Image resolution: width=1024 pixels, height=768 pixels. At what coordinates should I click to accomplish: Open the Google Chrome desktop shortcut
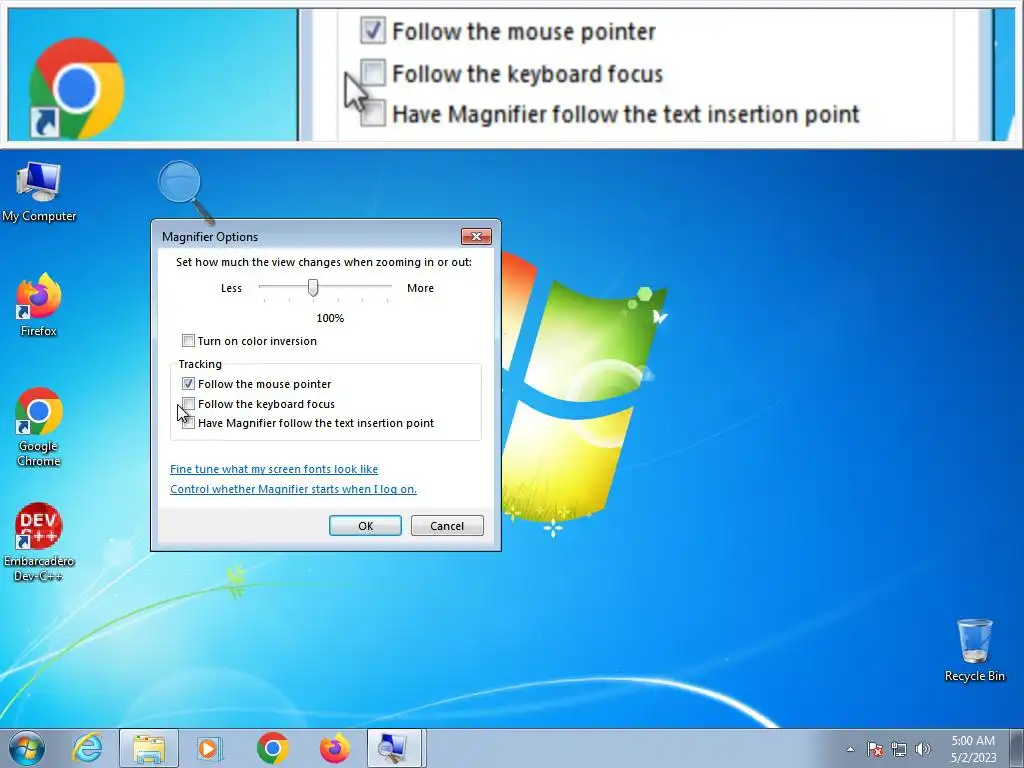coord(39,426)
